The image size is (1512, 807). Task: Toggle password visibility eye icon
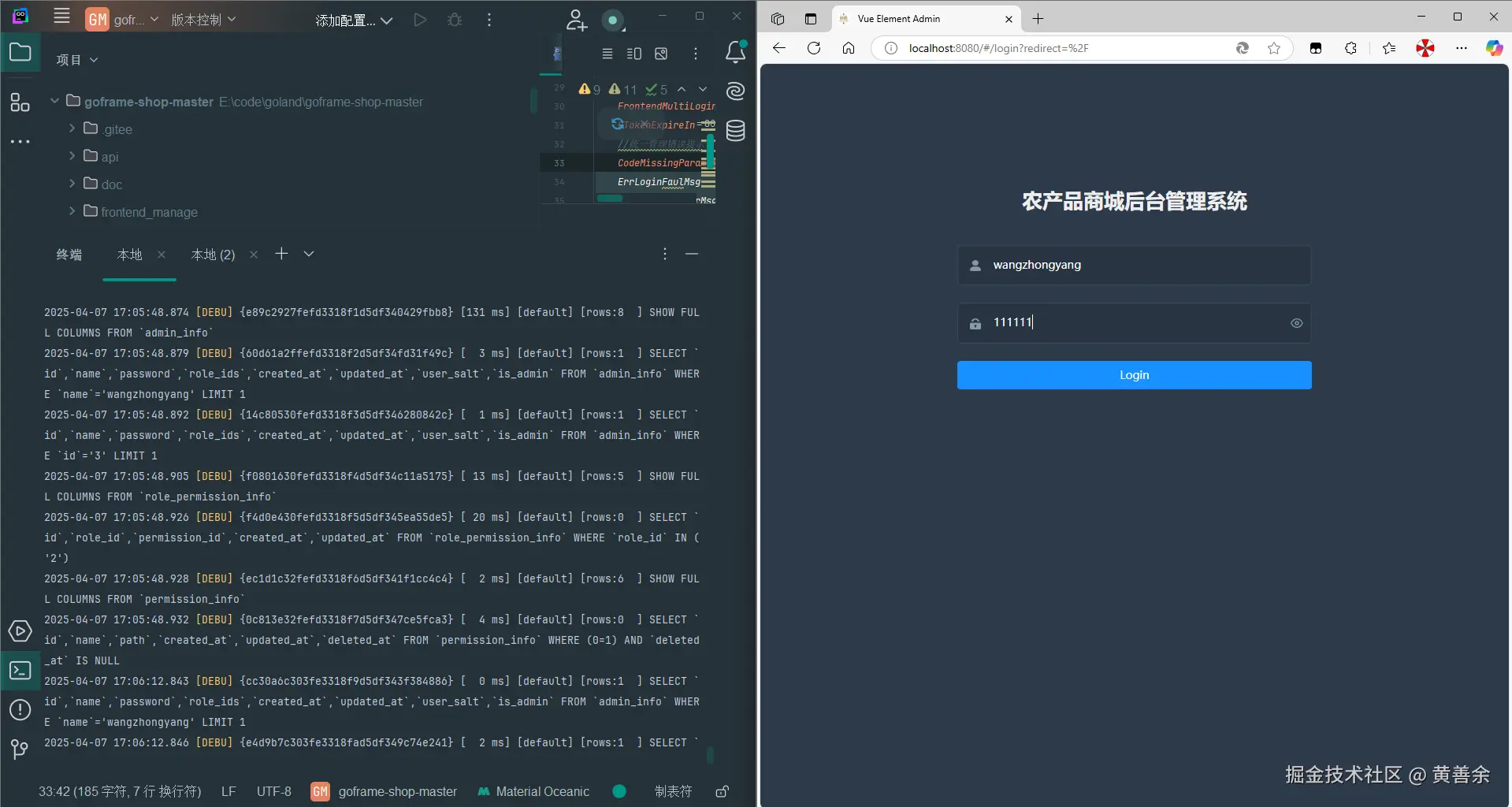pyautogui.click(x=1296, y=323)
